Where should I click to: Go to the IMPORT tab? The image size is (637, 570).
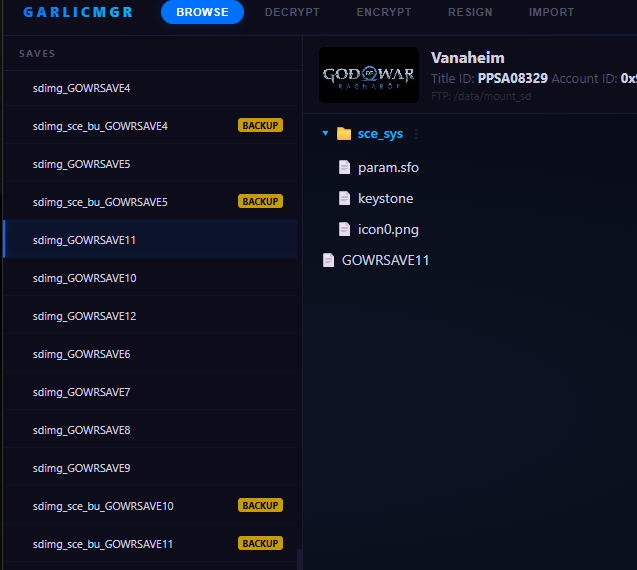[x=551, y=12]
